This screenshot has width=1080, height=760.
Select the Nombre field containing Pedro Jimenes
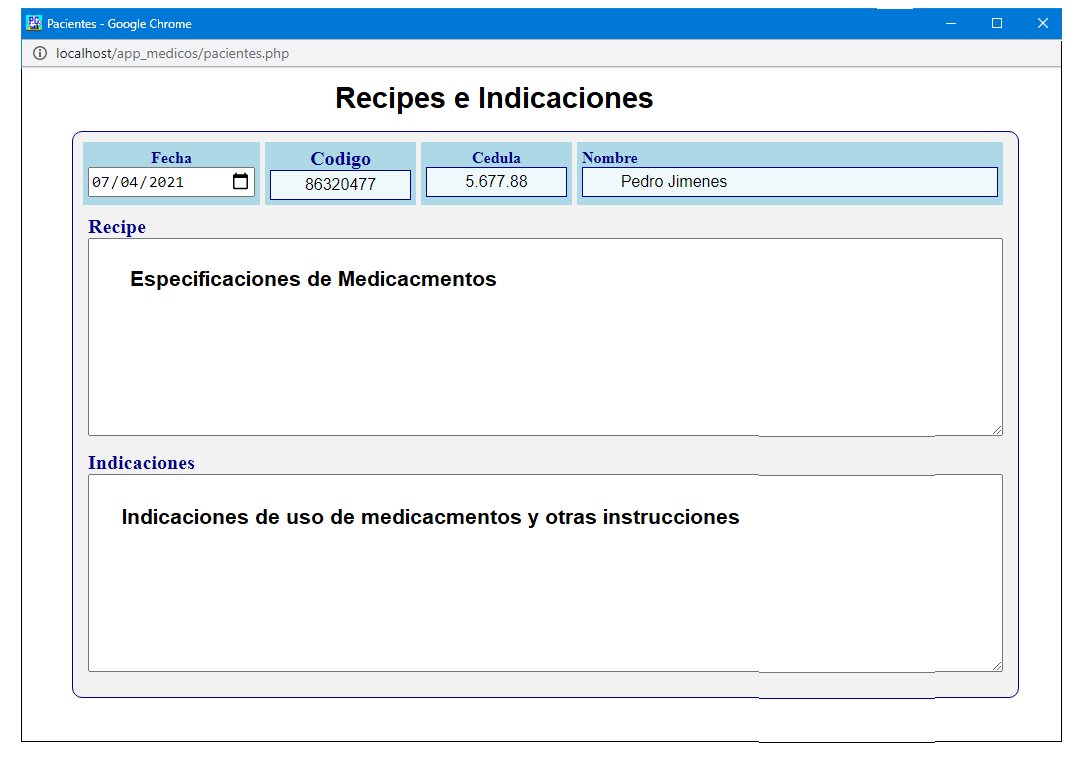pyautogui.click(x=789, y=182)
